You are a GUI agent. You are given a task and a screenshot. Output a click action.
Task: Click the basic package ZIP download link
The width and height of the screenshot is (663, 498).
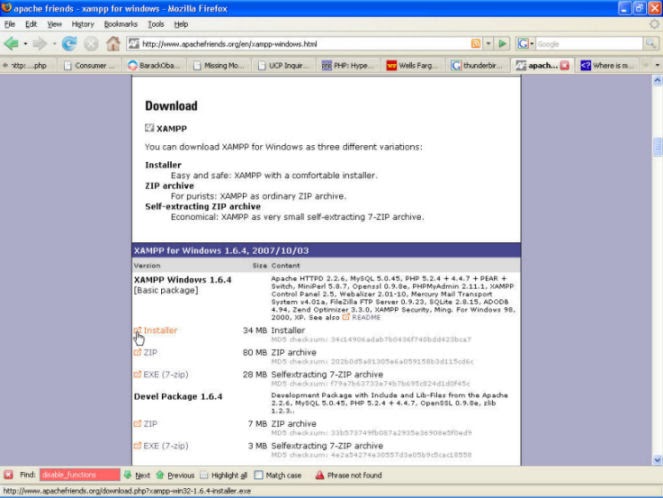(x=150, y=352)
